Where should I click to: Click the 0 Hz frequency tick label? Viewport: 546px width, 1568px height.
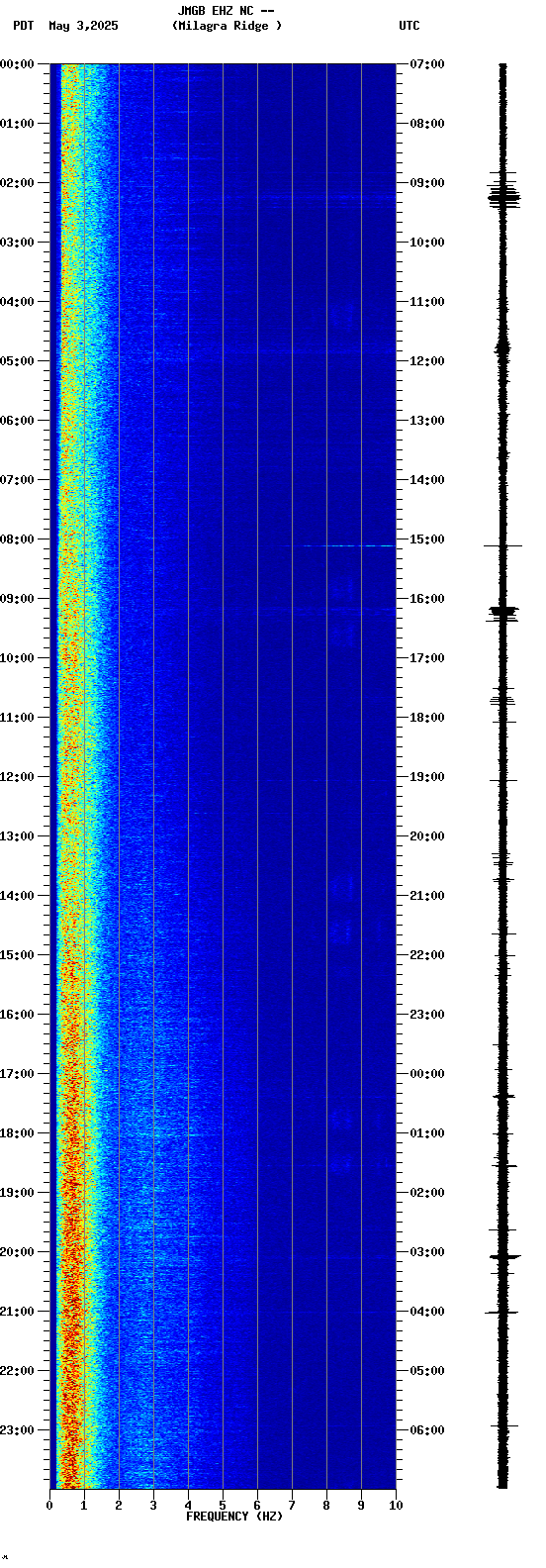pyautogui.click(x=49, y=1506)
